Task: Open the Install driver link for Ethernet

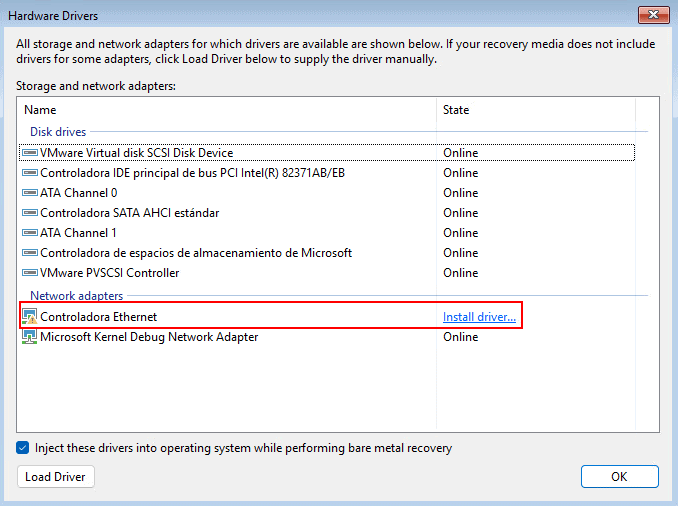Action: coord(479,317)
